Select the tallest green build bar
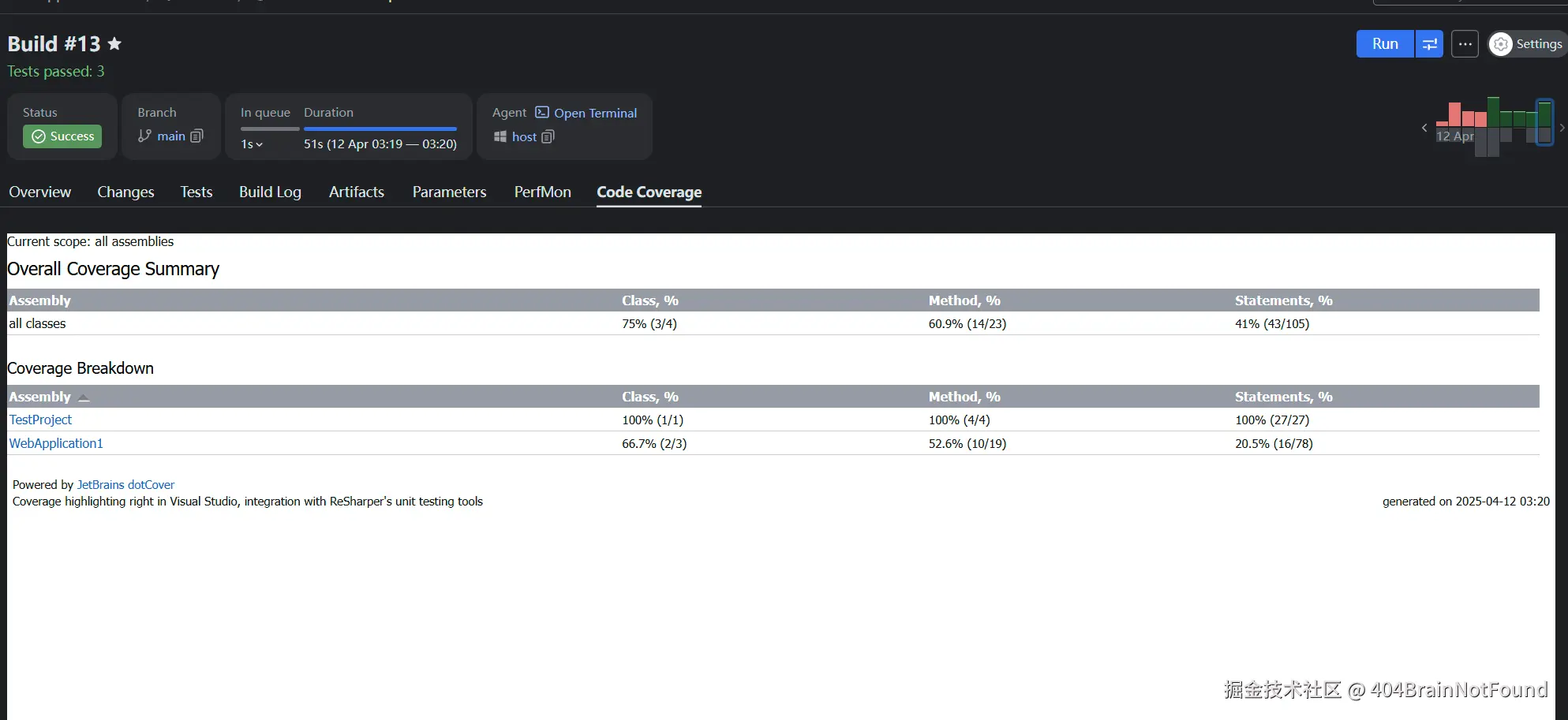 click(1493, 112)
